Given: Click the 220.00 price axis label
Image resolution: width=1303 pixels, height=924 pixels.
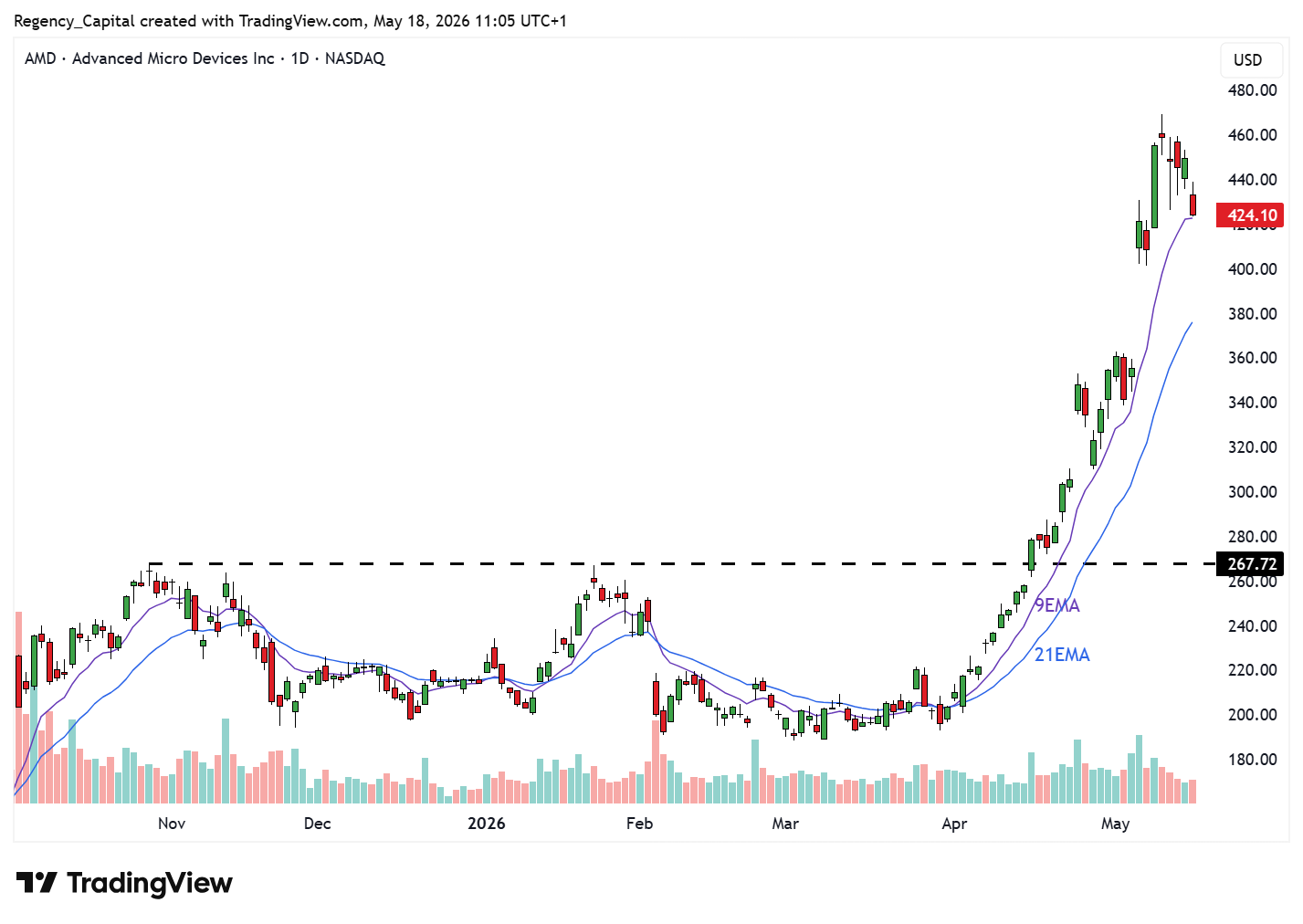Looking at the screenshot, I should point(1252,670).
